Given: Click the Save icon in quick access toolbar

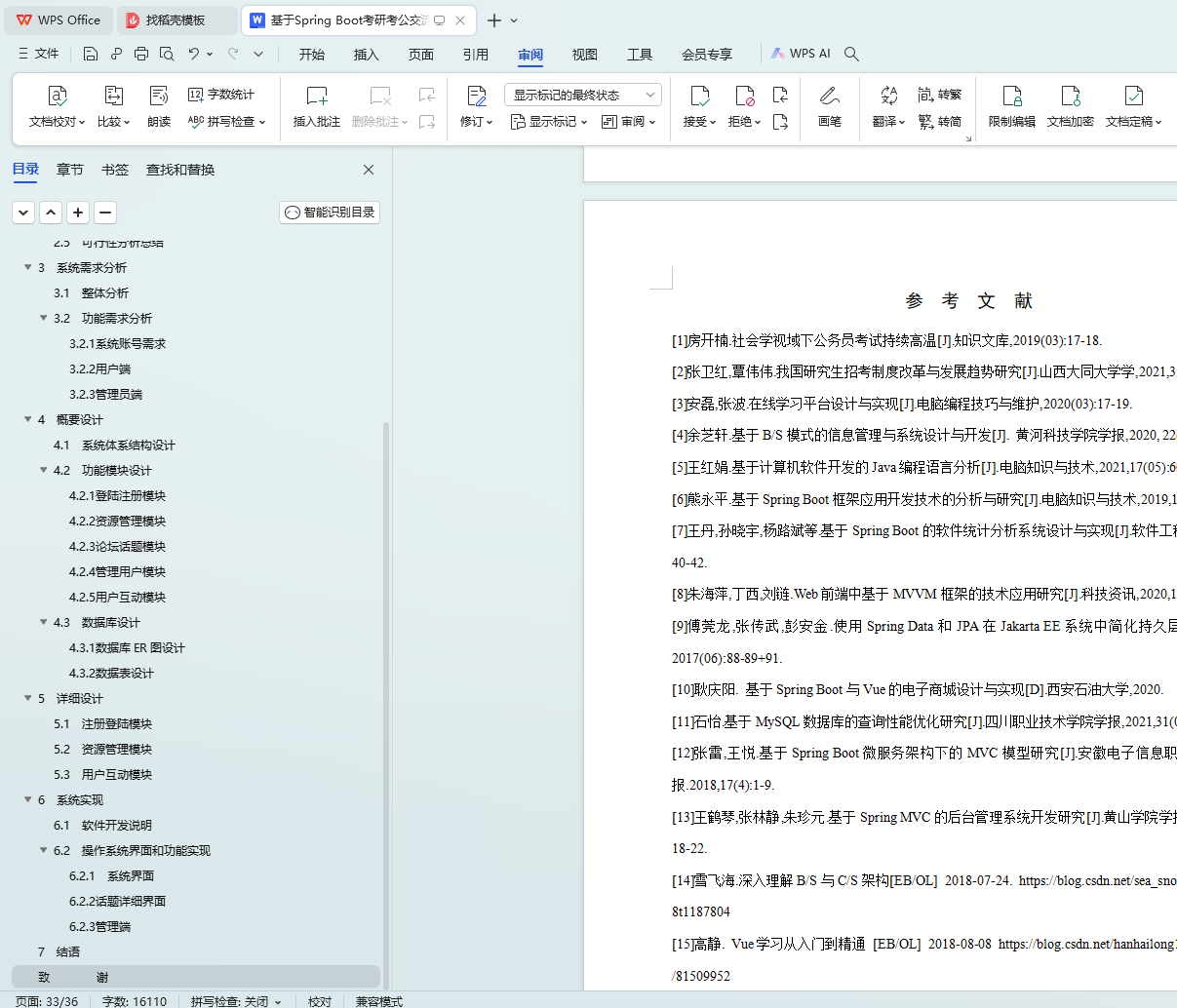Looking at the screenshot, I should point(91,54).
